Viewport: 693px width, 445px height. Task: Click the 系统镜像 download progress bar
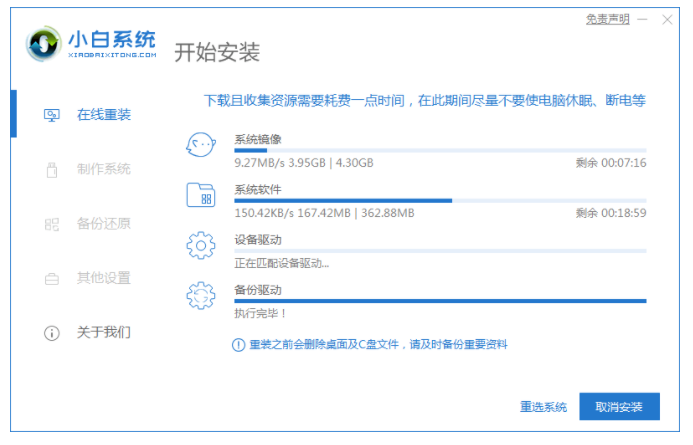440,150
